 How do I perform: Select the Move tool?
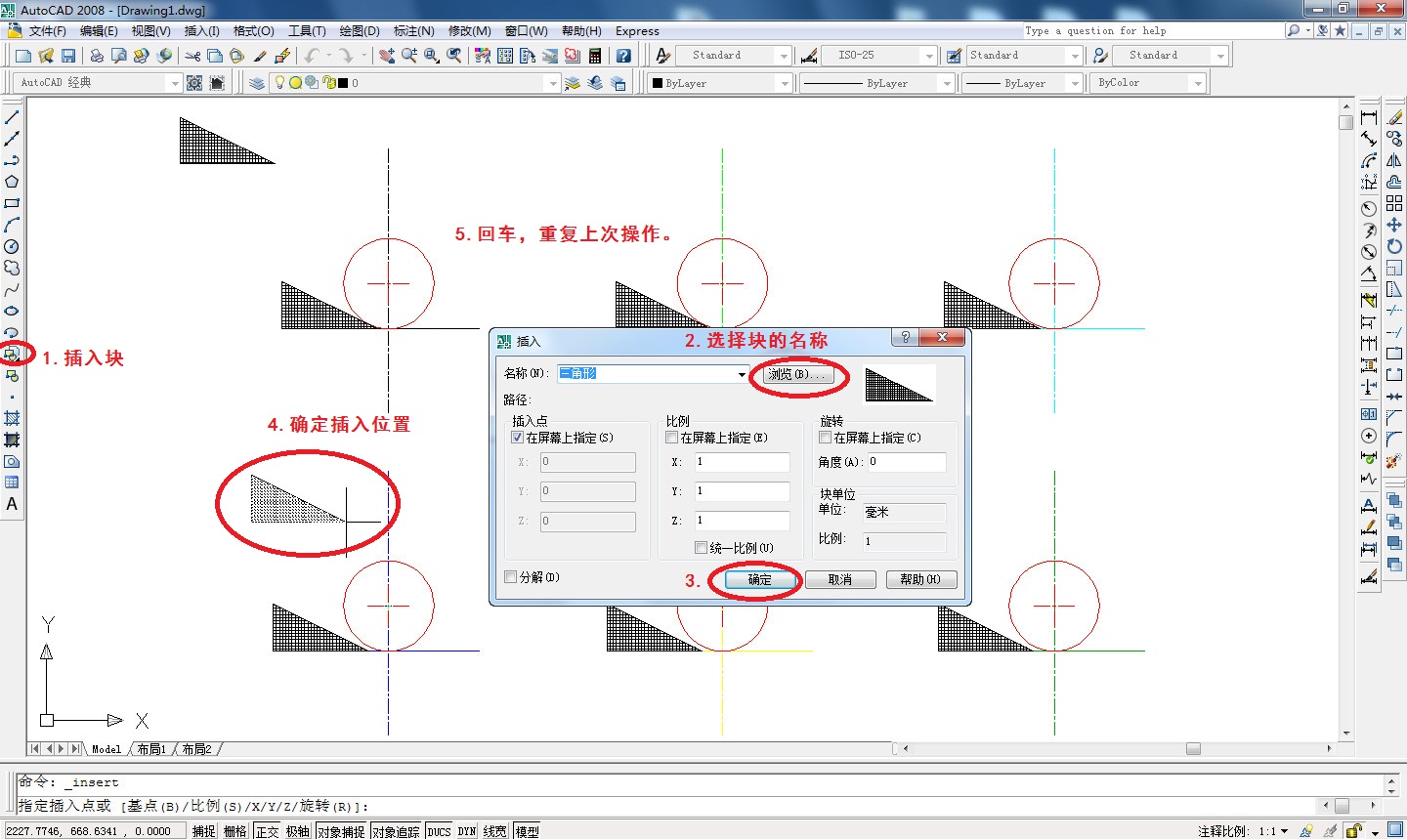click(1394, 225)
